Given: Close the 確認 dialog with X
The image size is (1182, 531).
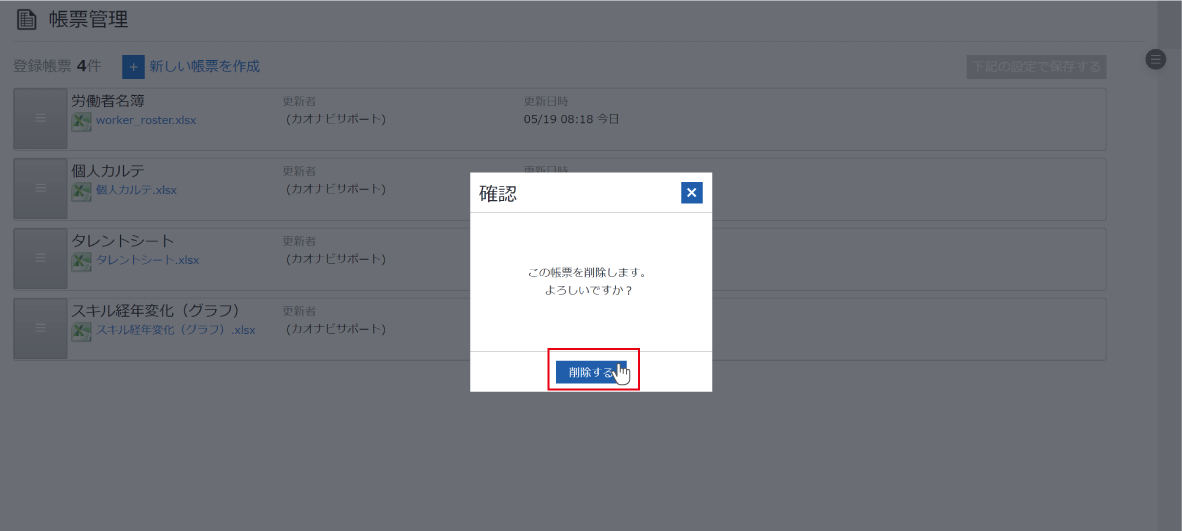Looking at the screenshot, I should coord(691,193).
